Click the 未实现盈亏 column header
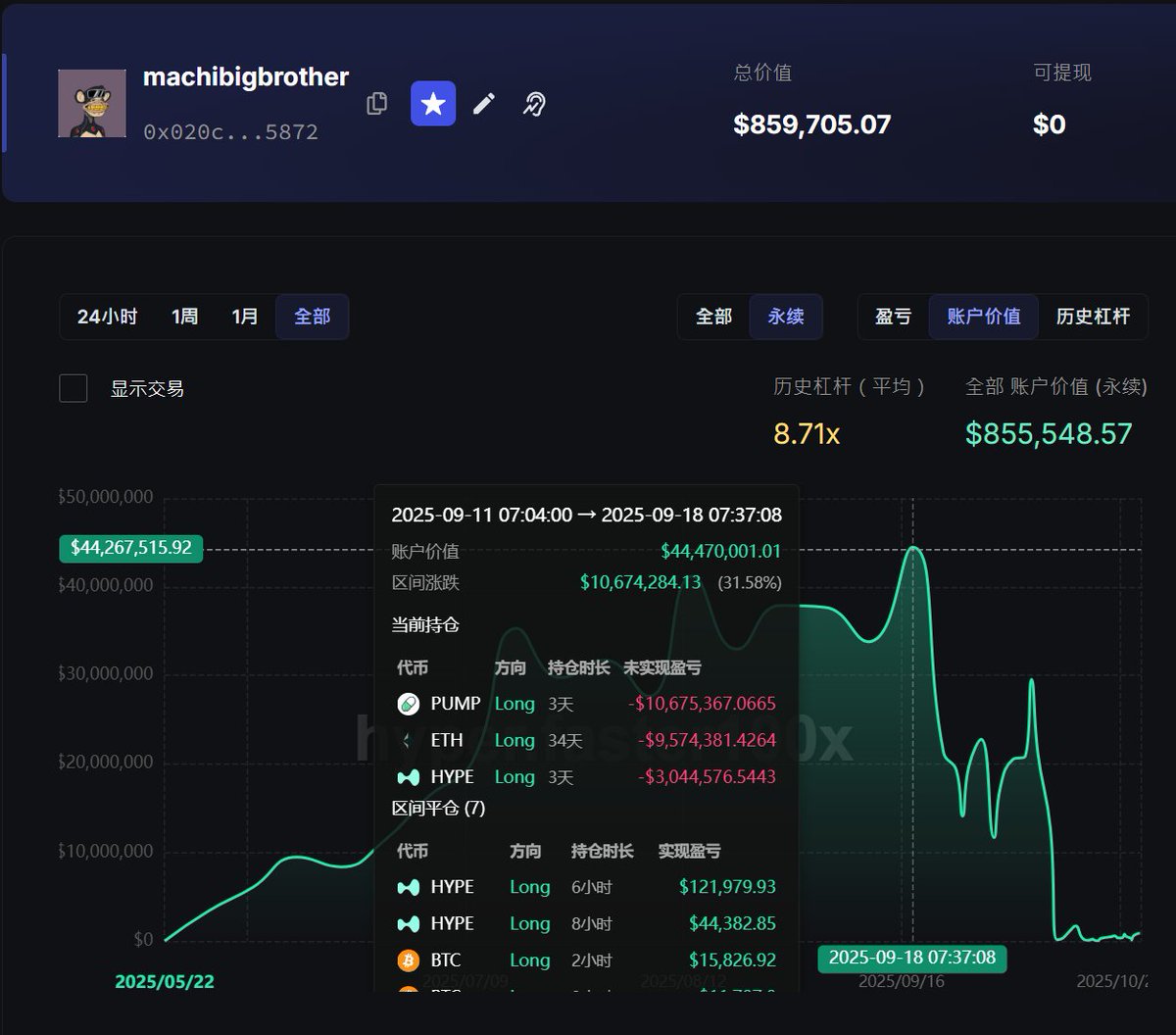Viewport: 1176px width, 1035px height. pos(662,667)
